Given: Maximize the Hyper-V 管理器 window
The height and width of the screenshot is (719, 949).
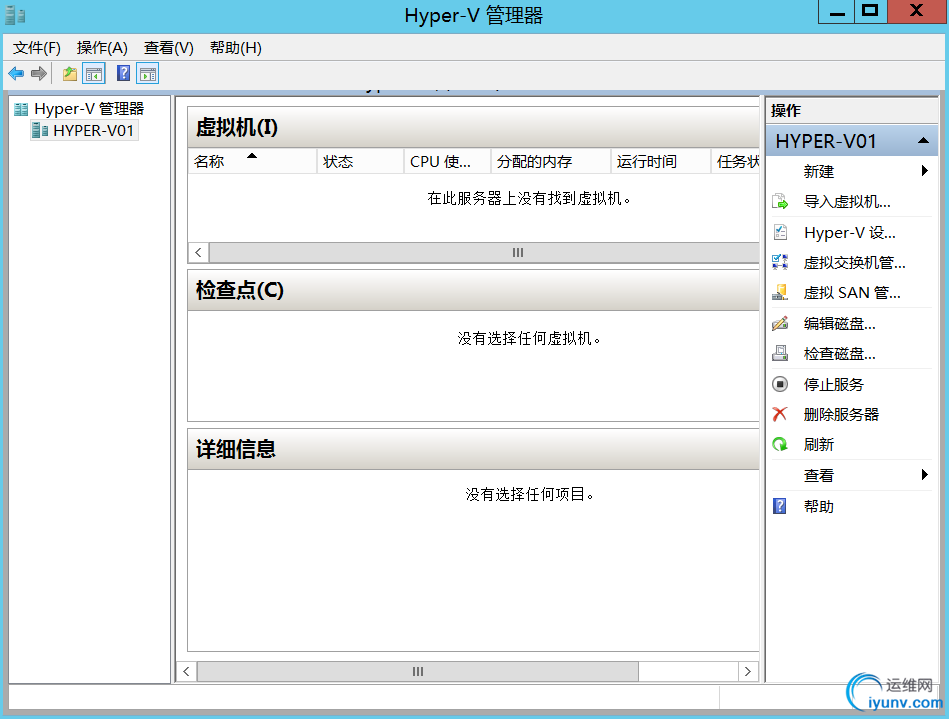Looking at the screenshot, I should coord(870,11).
